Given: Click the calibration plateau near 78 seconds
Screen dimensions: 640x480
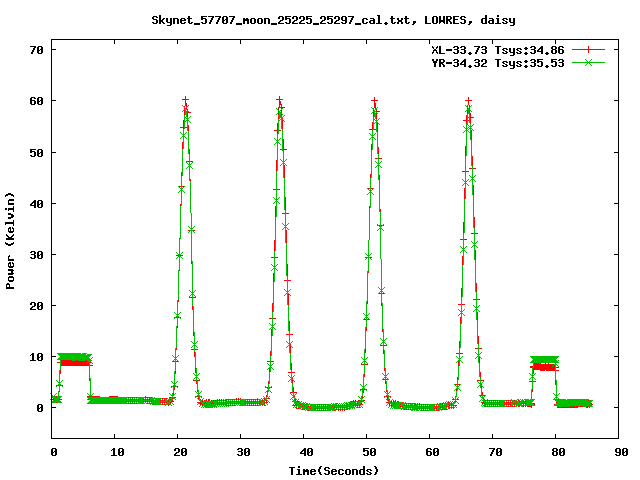Looking at the screenshot, I should 544,363.
